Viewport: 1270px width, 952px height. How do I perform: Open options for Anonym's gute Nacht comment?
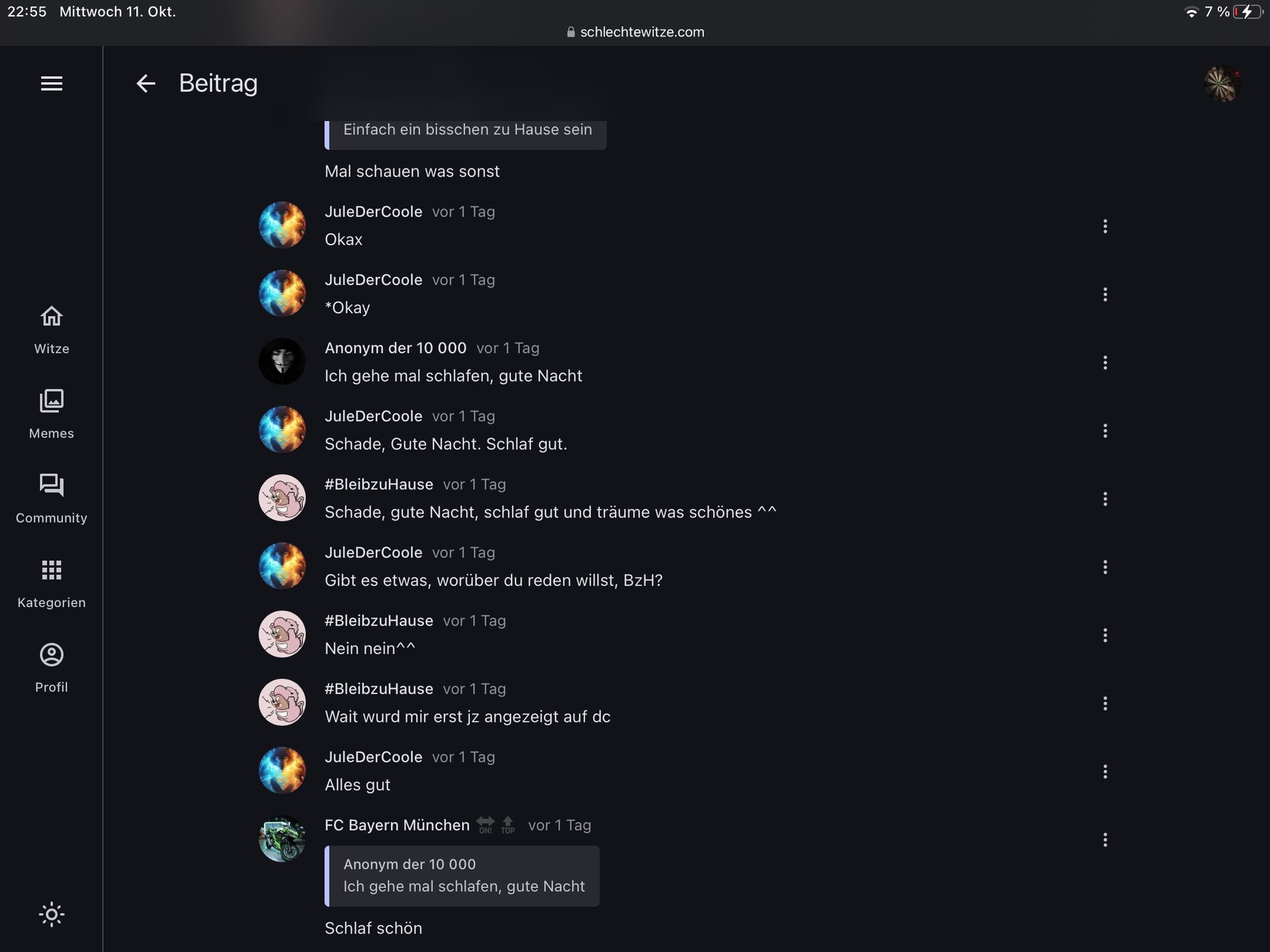pos(1105,363)
